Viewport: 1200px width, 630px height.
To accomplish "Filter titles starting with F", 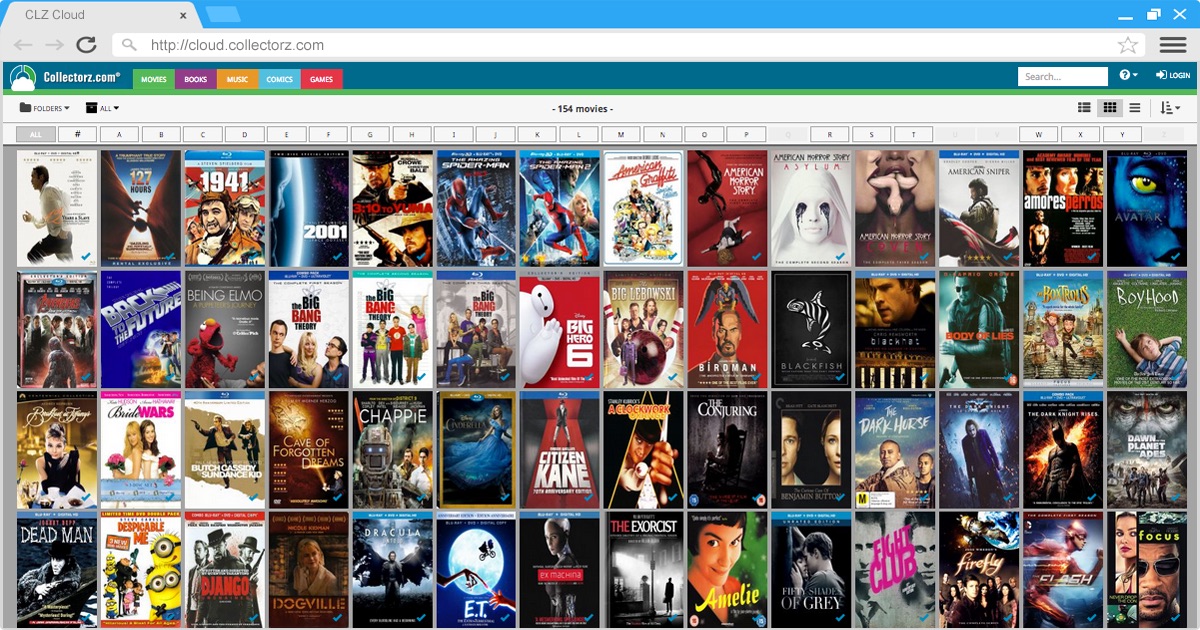I will (328, 134).
